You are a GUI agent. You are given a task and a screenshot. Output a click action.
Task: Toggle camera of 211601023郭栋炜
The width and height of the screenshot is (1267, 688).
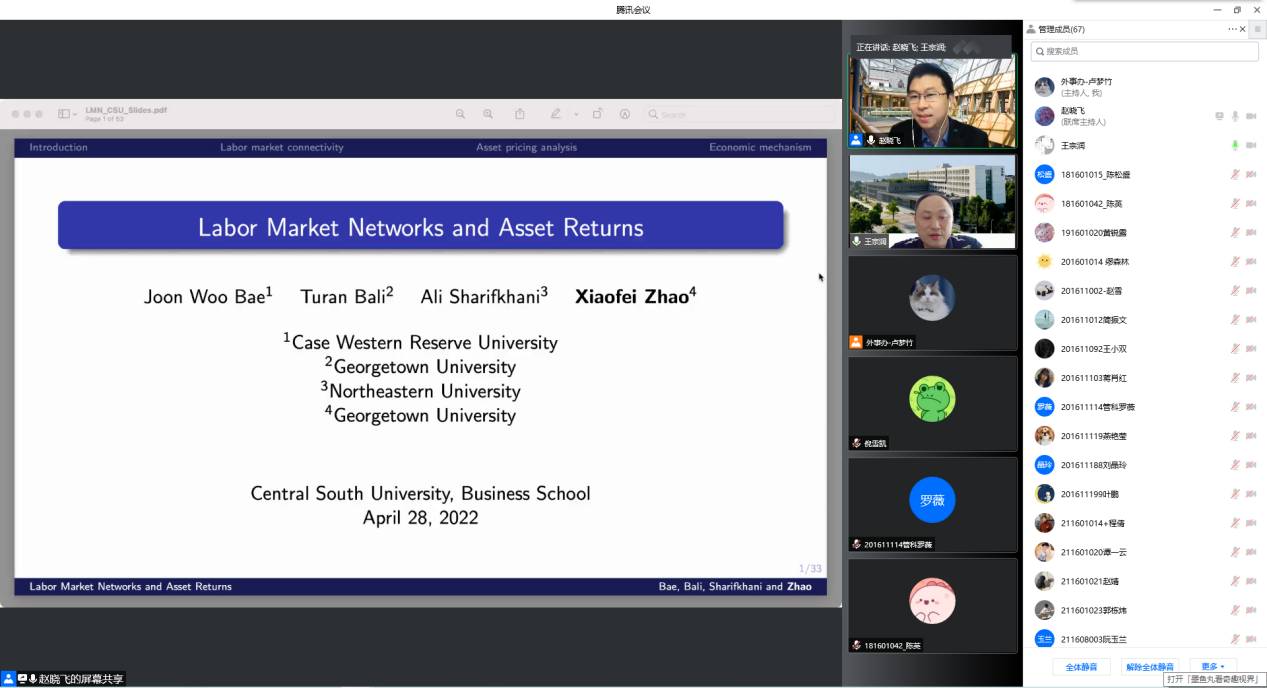pos(1251,610)
